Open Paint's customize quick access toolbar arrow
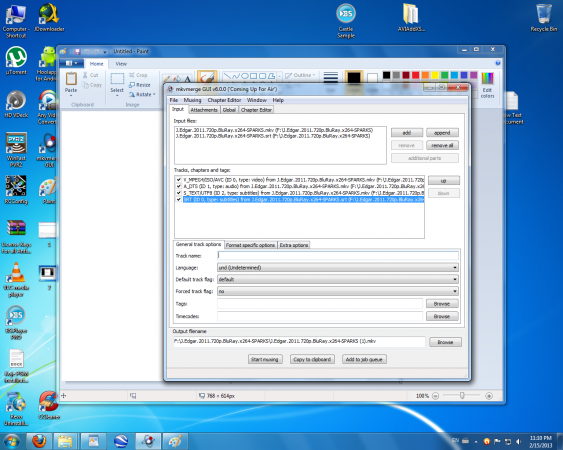Viewport: 563px width, 450px height. 105,52
